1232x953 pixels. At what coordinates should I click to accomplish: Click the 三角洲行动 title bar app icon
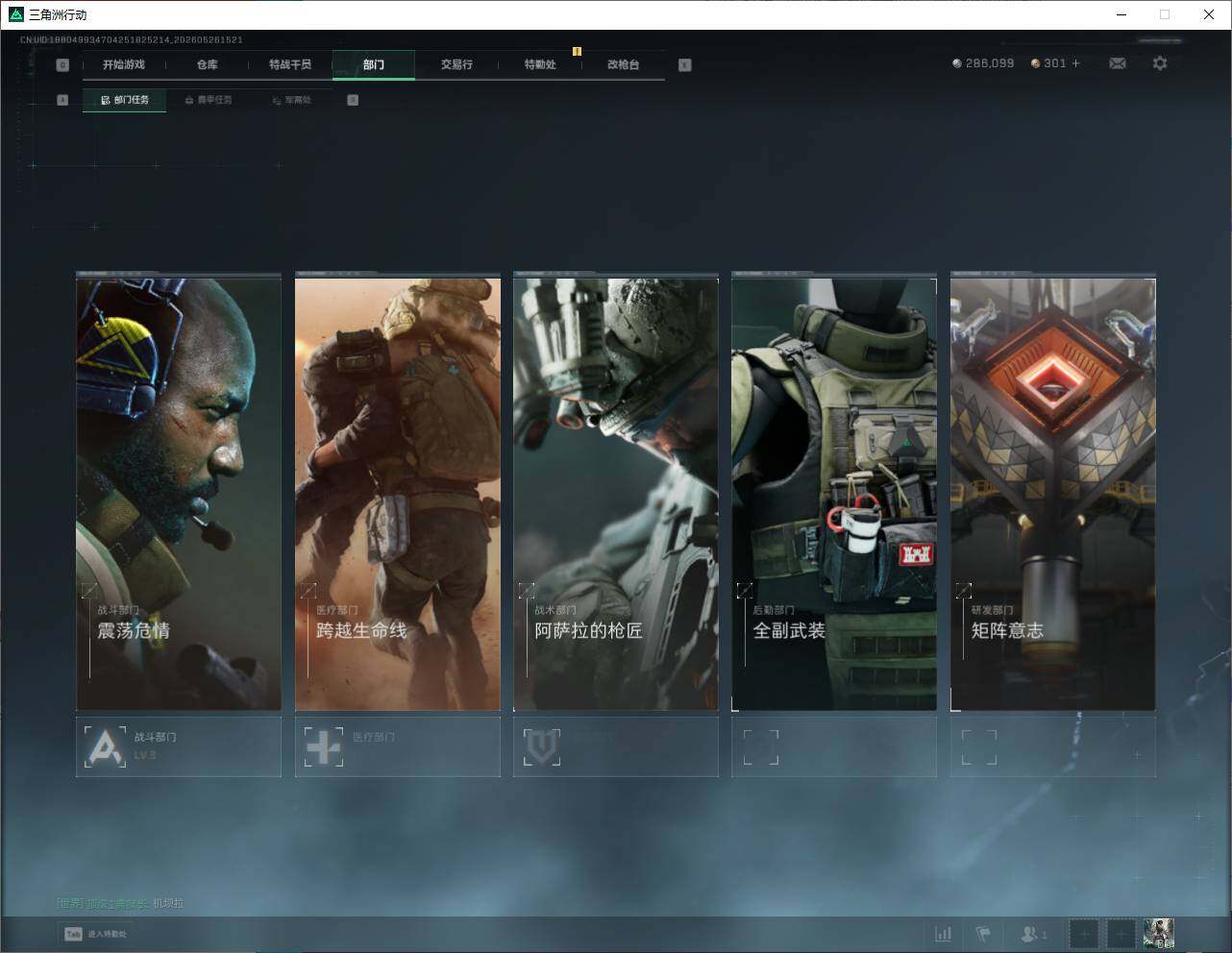point(15,14)
